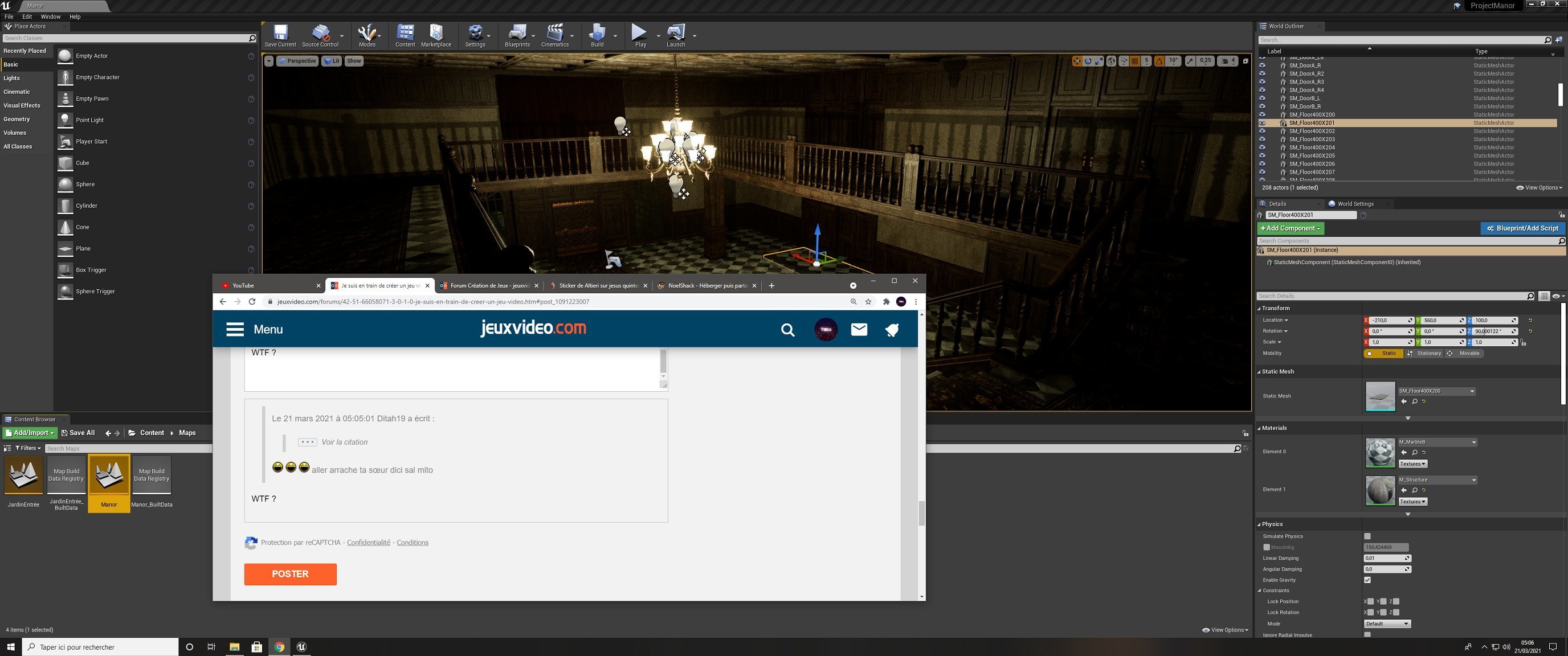Screen dimensions: 1568x656
Task: Open File Explorer from taskbar
Action: (234, 647)
